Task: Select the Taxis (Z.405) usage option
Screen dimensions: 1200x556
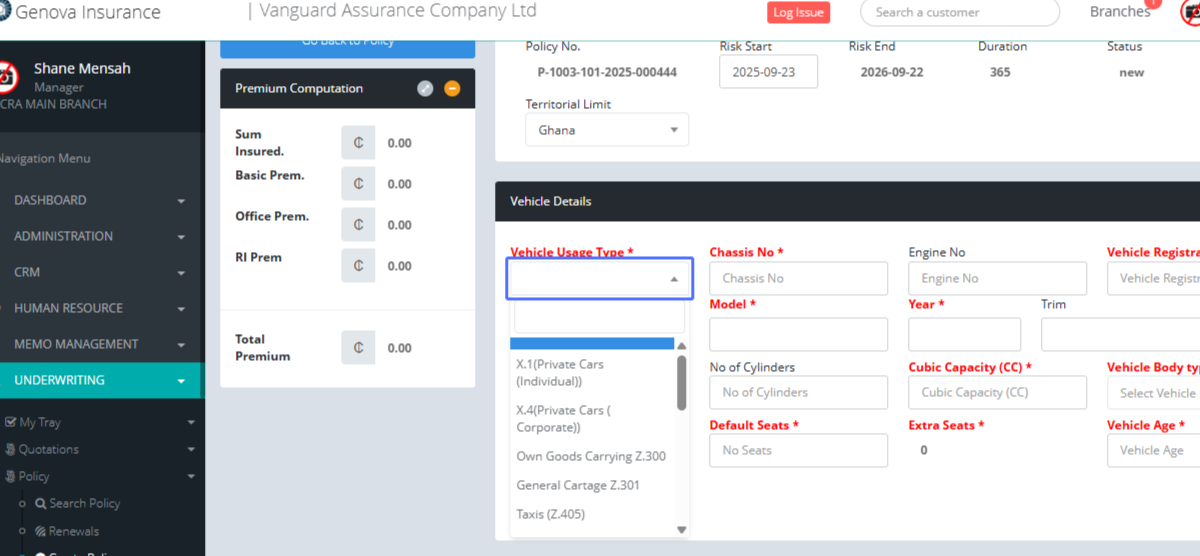Action: pos(550,514)
